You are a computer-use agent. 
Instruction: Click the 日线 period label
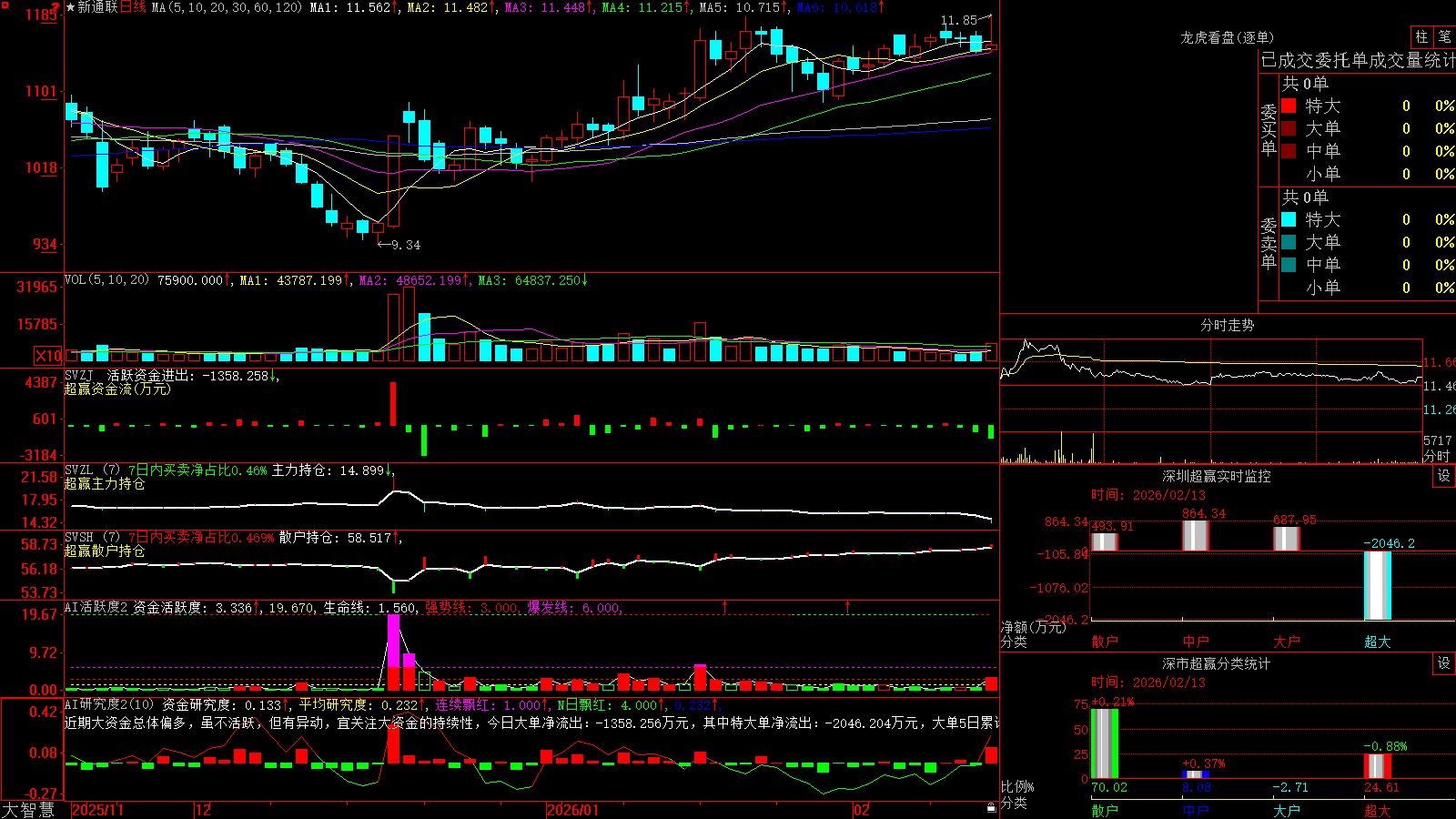(133, 7)
